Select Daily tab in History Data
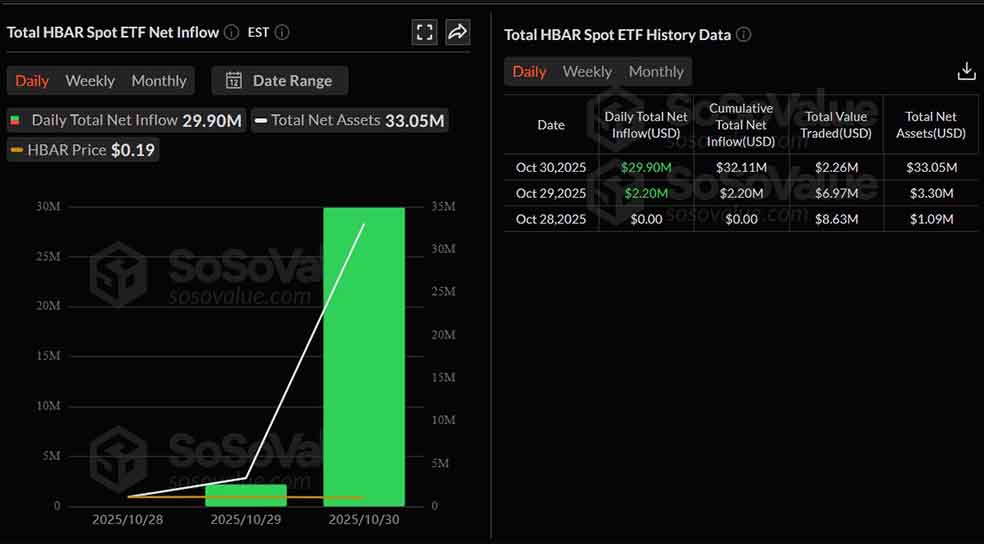 pyautogui.click(x=529, y=72)
